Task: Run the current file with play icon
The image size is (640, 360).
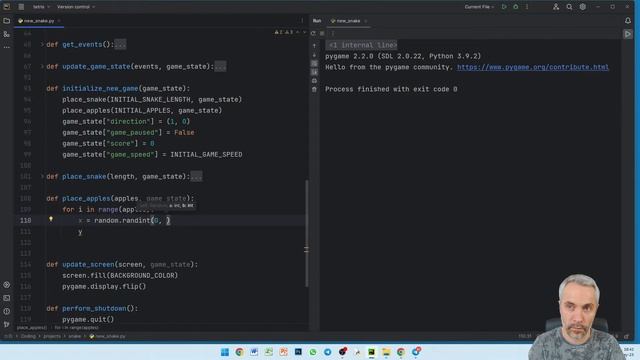Action: click(504, 7)
